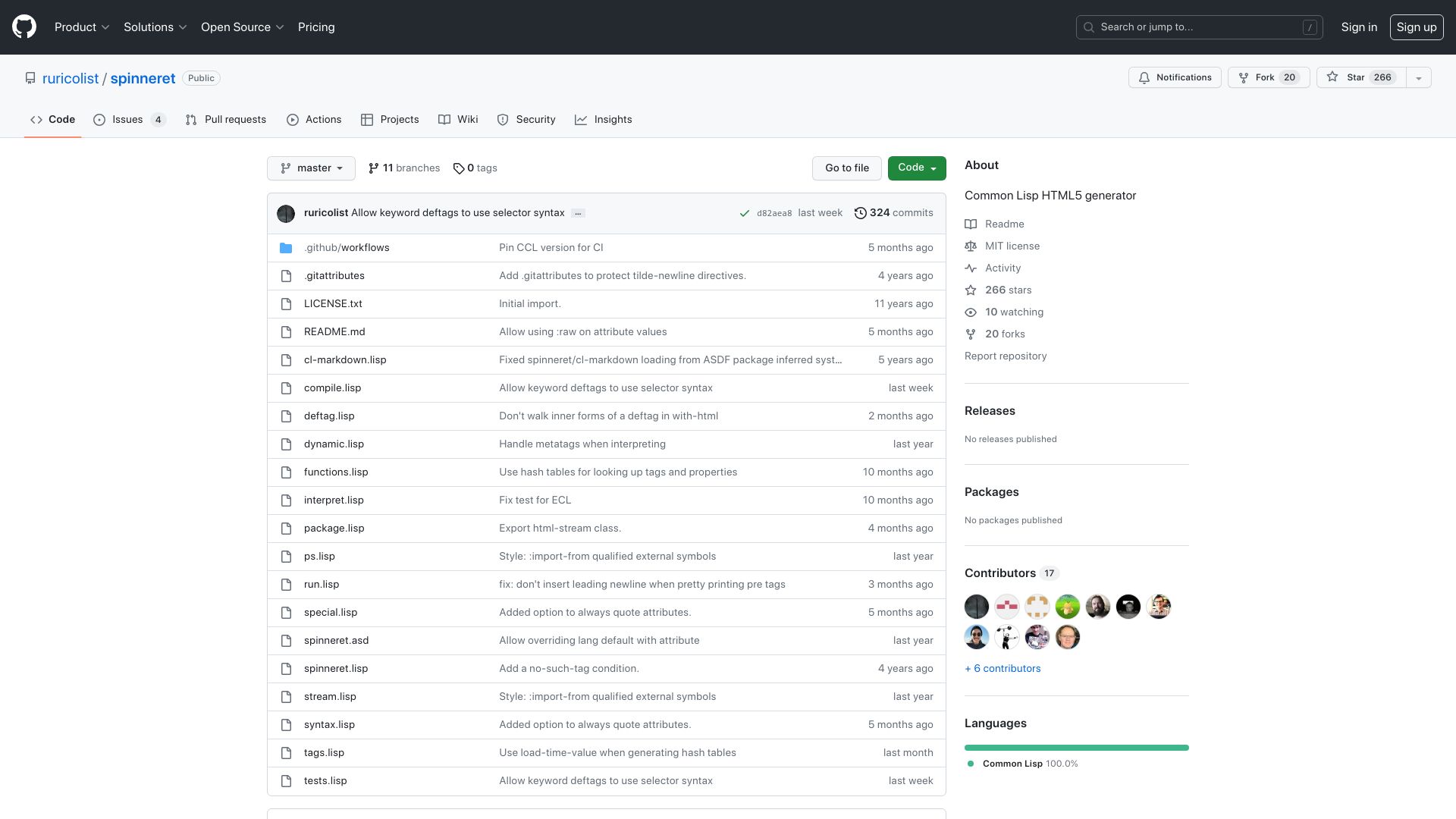Click the green commit status checkmark
Viewport: 1456px width, 819px height.
745,213
